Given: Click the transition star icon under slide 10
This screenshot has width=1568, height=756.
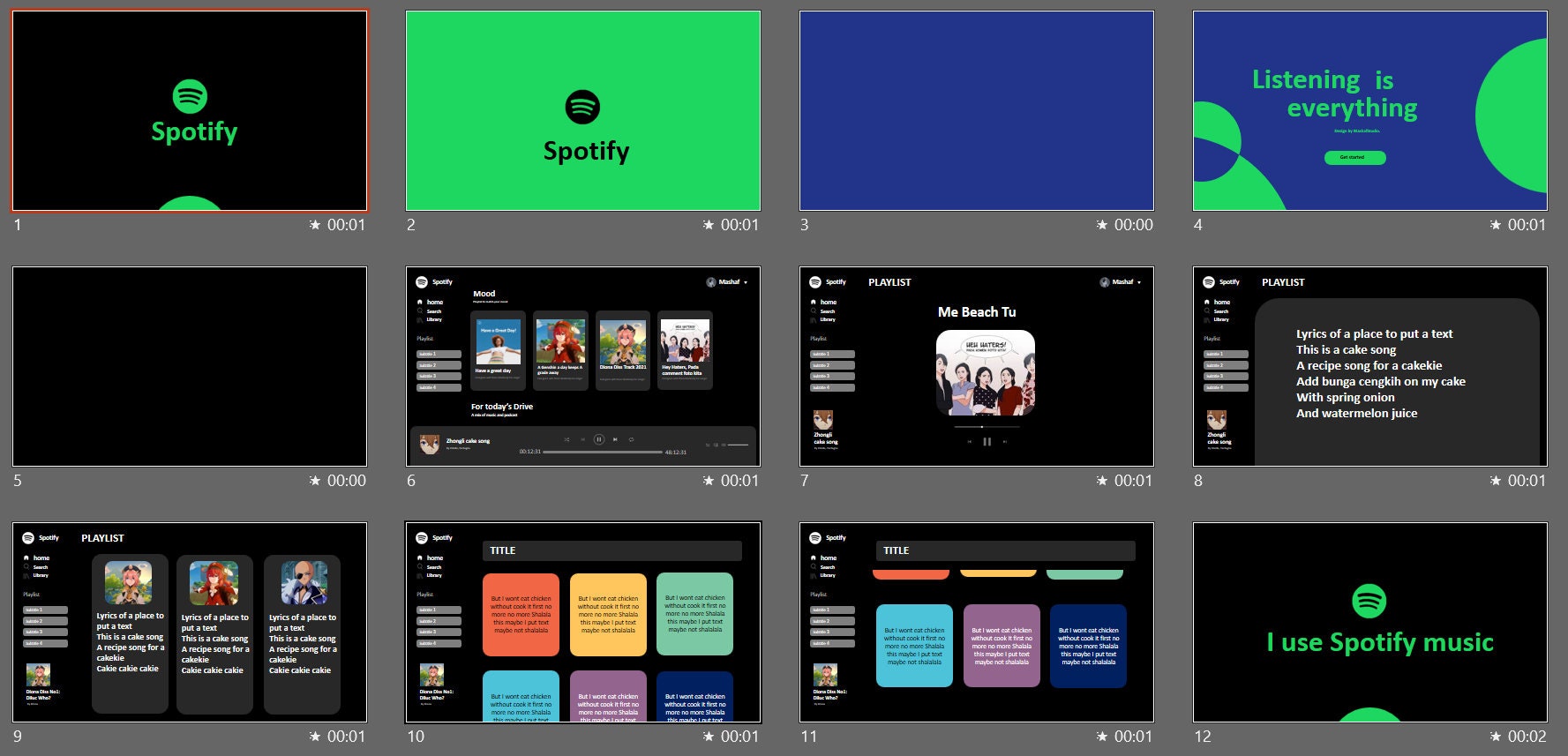Looking at the screenshot, I should click(709, 737).
